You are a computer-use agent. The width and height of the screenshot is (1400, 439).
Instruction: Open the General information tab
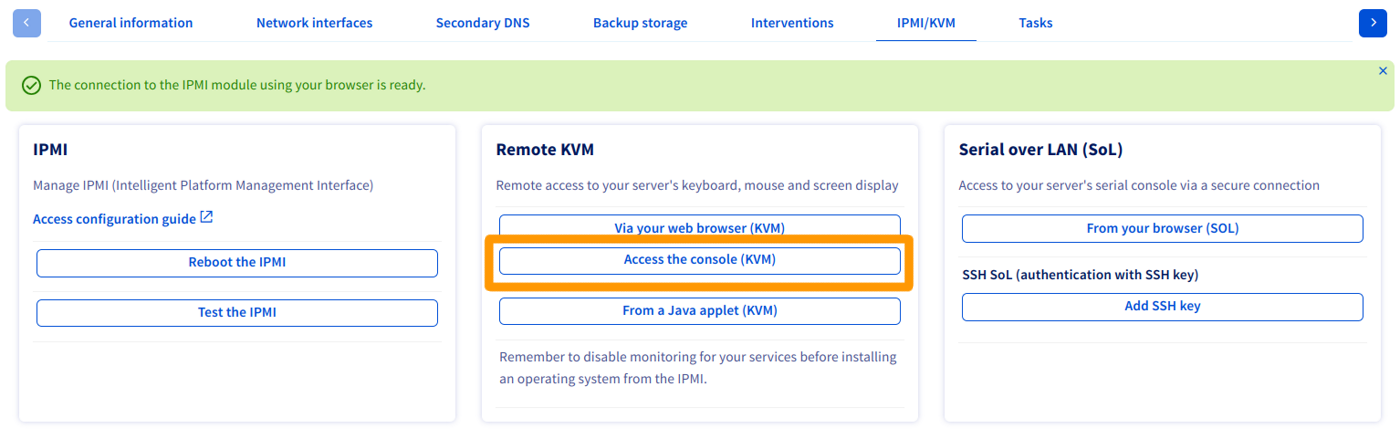[131, 23]
